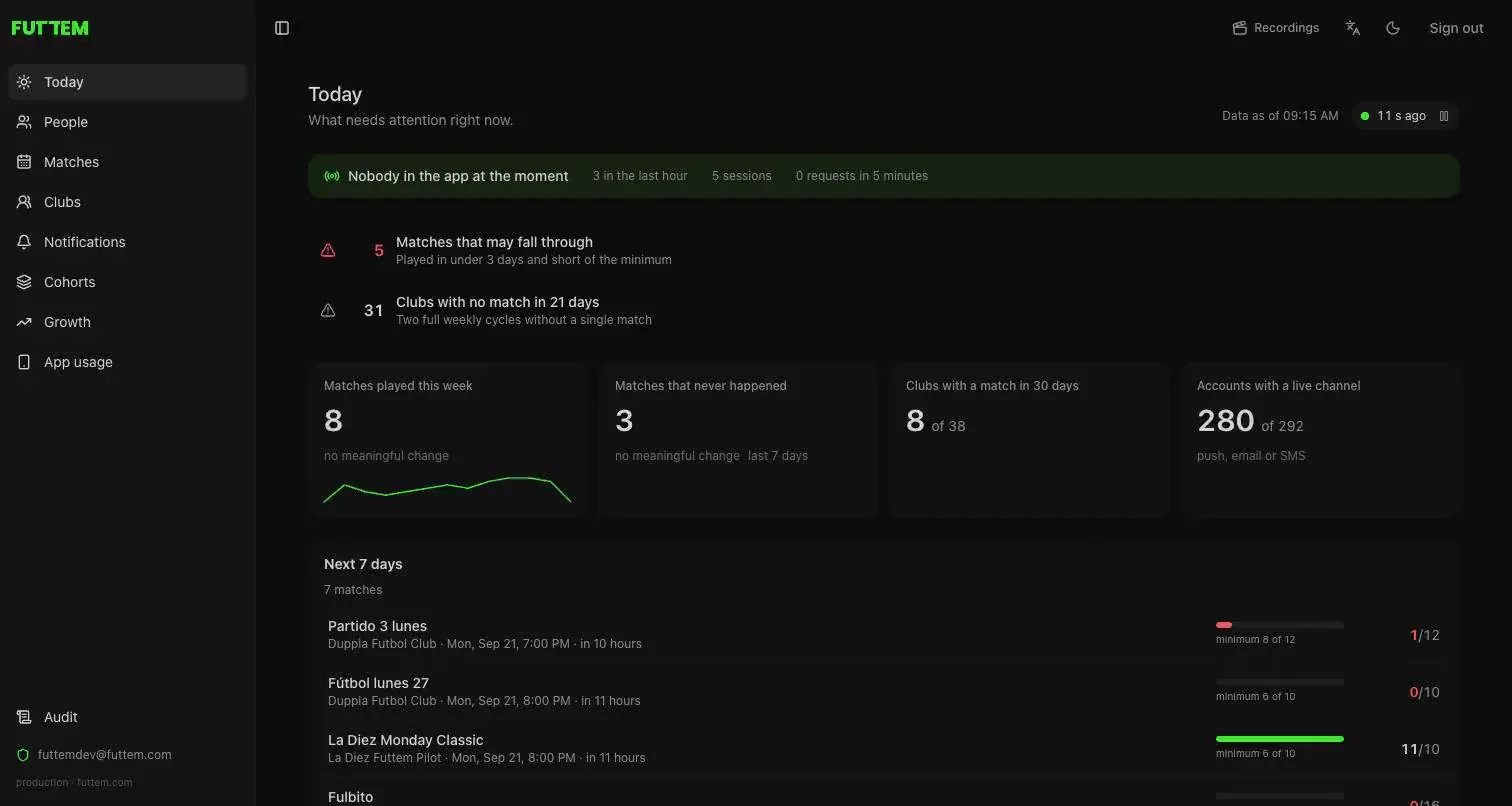Screen dimensions: 1512x806
Task: Open the People menu label
Action: point(66,122)
